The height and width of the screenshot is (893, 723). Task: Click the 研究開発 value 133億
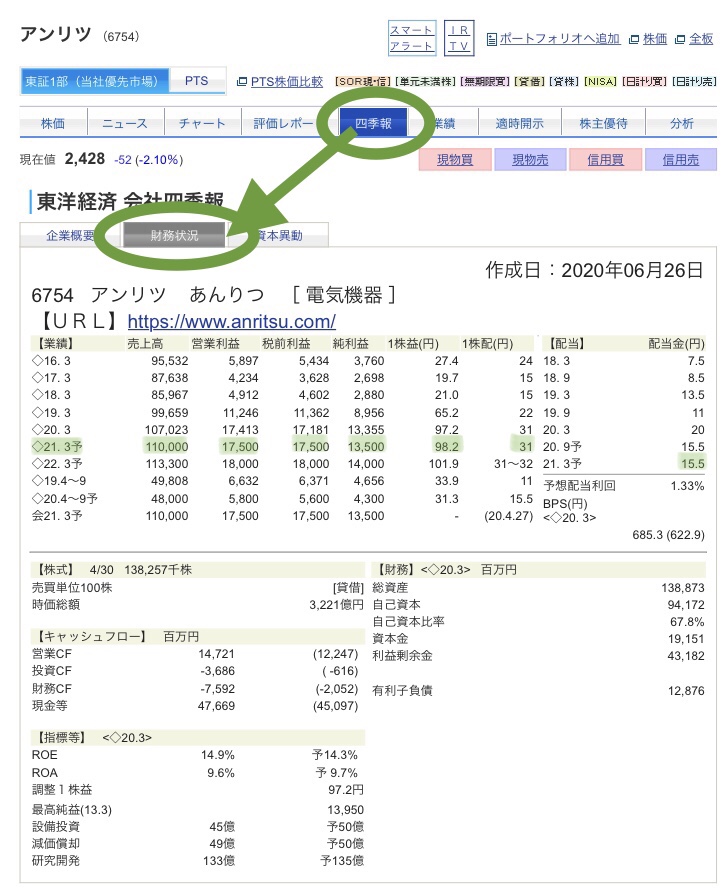[x=219, y=861]
